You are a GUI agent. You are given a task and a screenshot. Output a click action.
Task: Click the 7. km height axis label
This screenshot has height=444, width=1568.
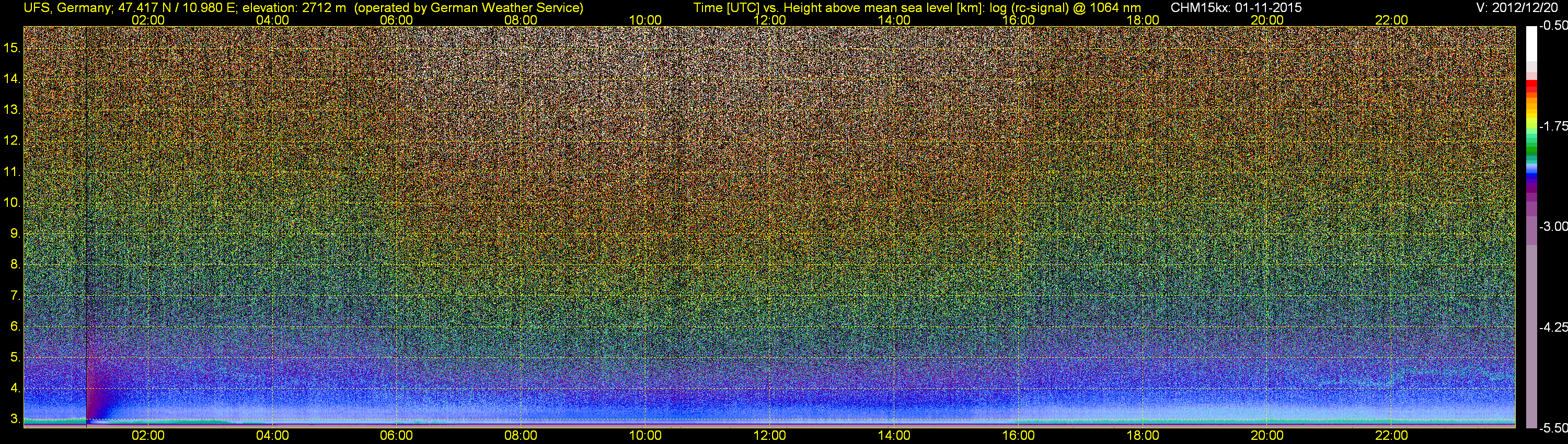[x=15, y=296]
